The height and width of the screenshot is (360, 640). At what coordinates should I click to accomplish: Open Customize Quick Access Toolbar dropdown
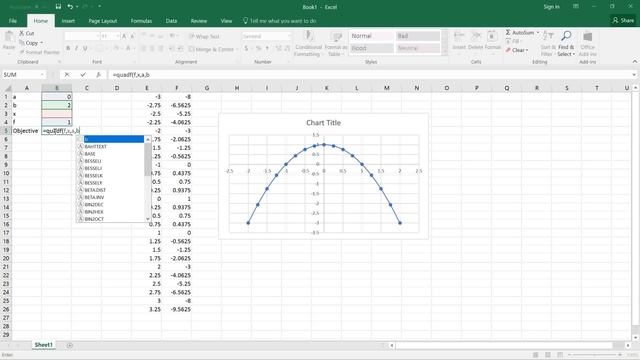pyautogui.click(x=100, y=7)
